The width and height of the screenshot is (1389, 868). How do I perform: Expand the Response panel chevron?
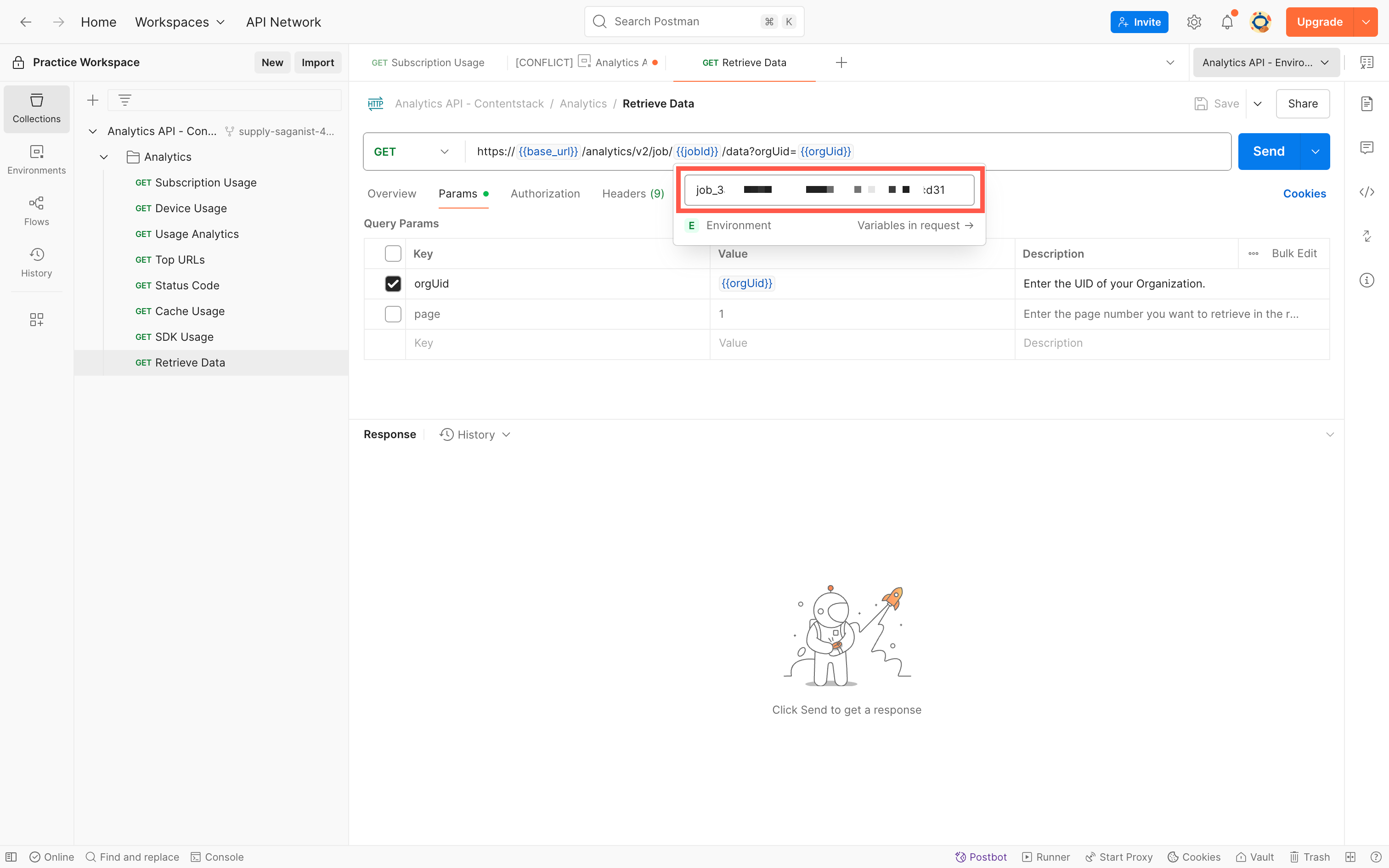tap(1330, 434)
